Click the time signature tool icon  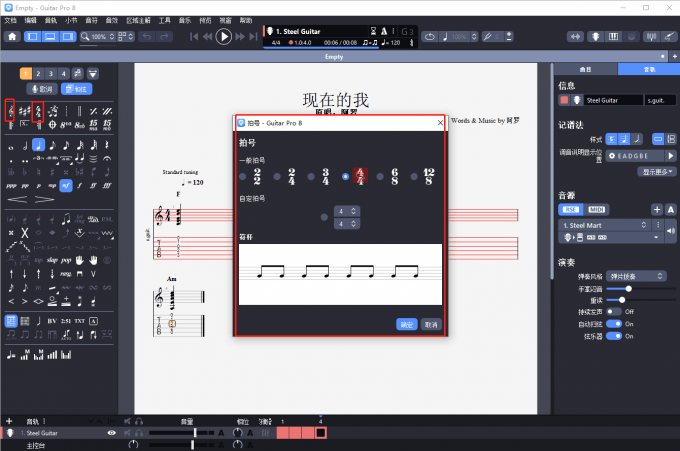click(39, 111)
